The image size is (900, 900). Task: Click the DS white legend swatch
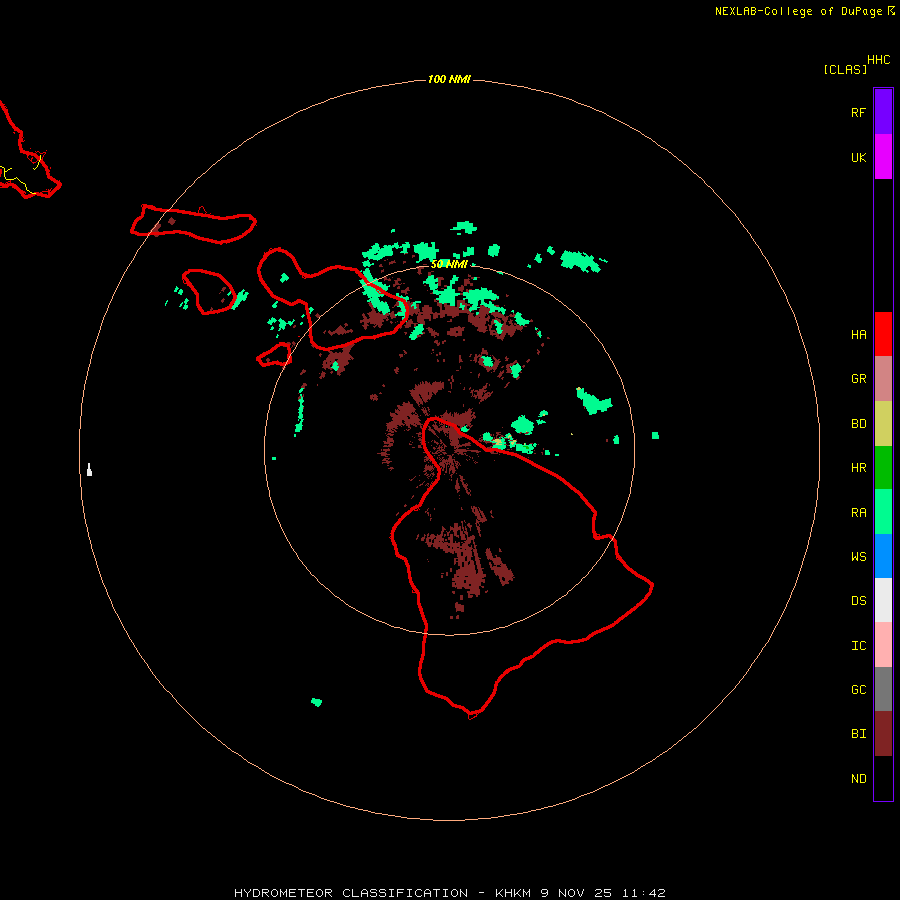(x=883, y=600)
